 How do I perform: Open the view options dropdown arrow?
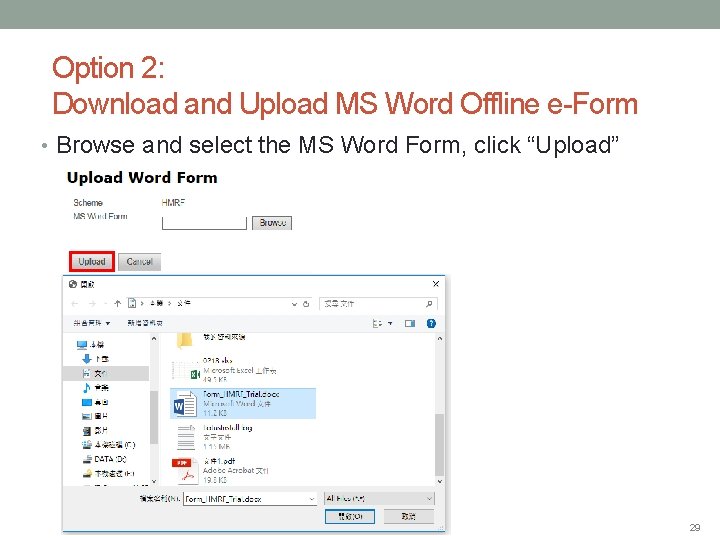tap(390, 323)
